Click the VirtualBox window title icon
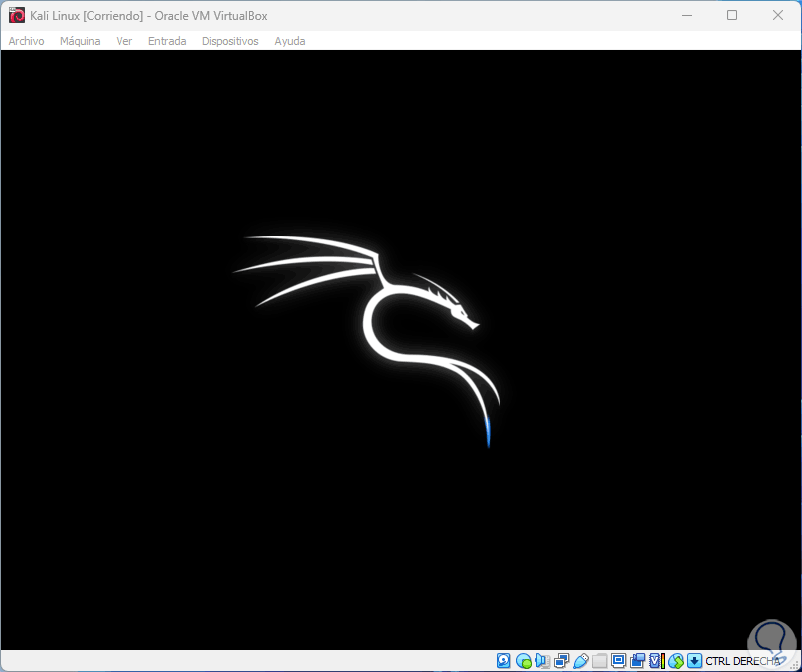The height and width of the screenshot is (672, 802). pyautogui.click(x=17, y=15)
